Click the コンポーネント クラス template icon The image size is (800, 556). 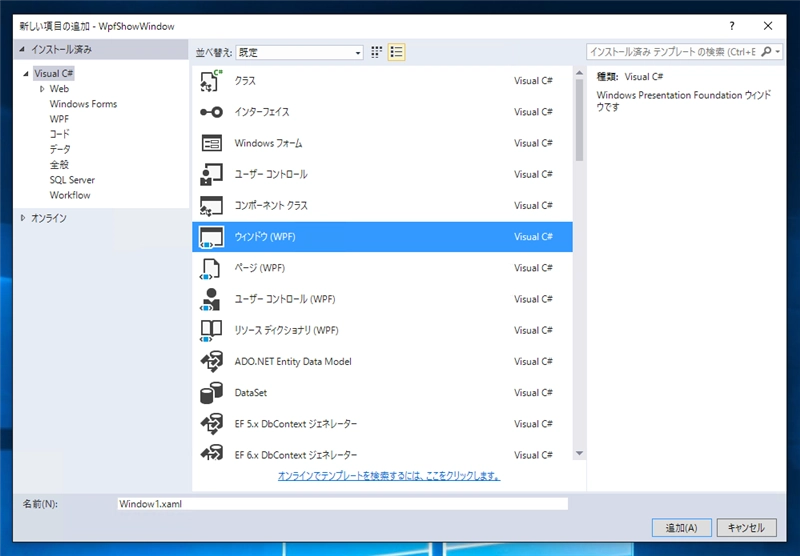(x=211, y=206)
